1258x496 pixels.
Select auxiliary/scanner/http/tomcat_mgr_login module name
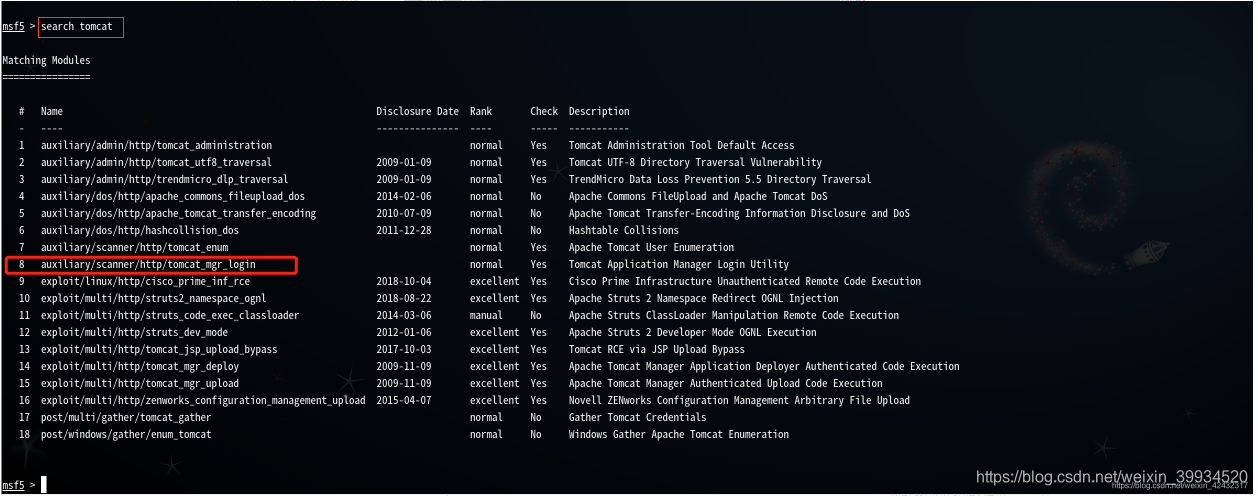148,264
